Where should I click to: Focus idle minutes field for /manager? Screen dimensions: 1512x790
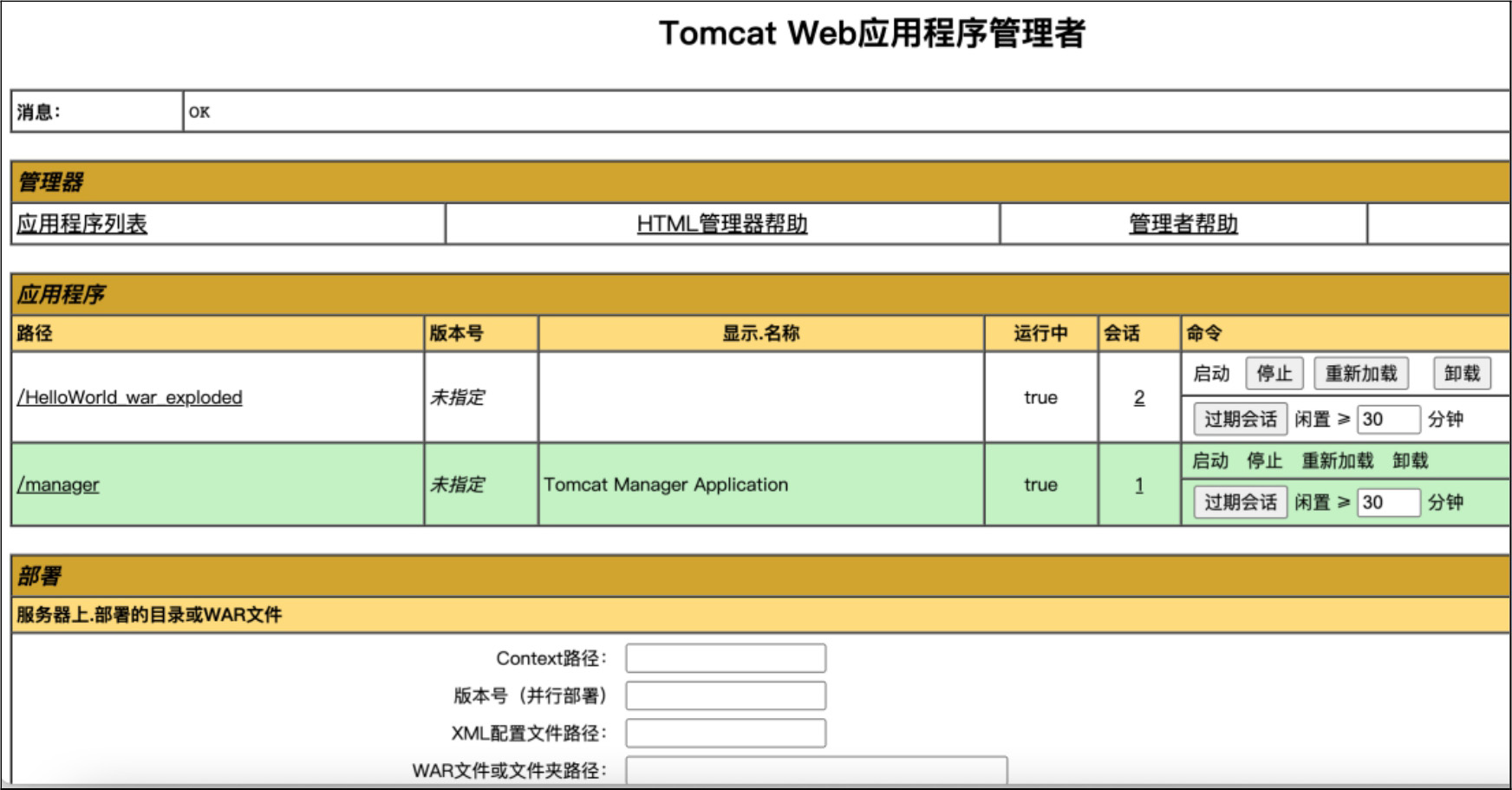coord(1389,502)
